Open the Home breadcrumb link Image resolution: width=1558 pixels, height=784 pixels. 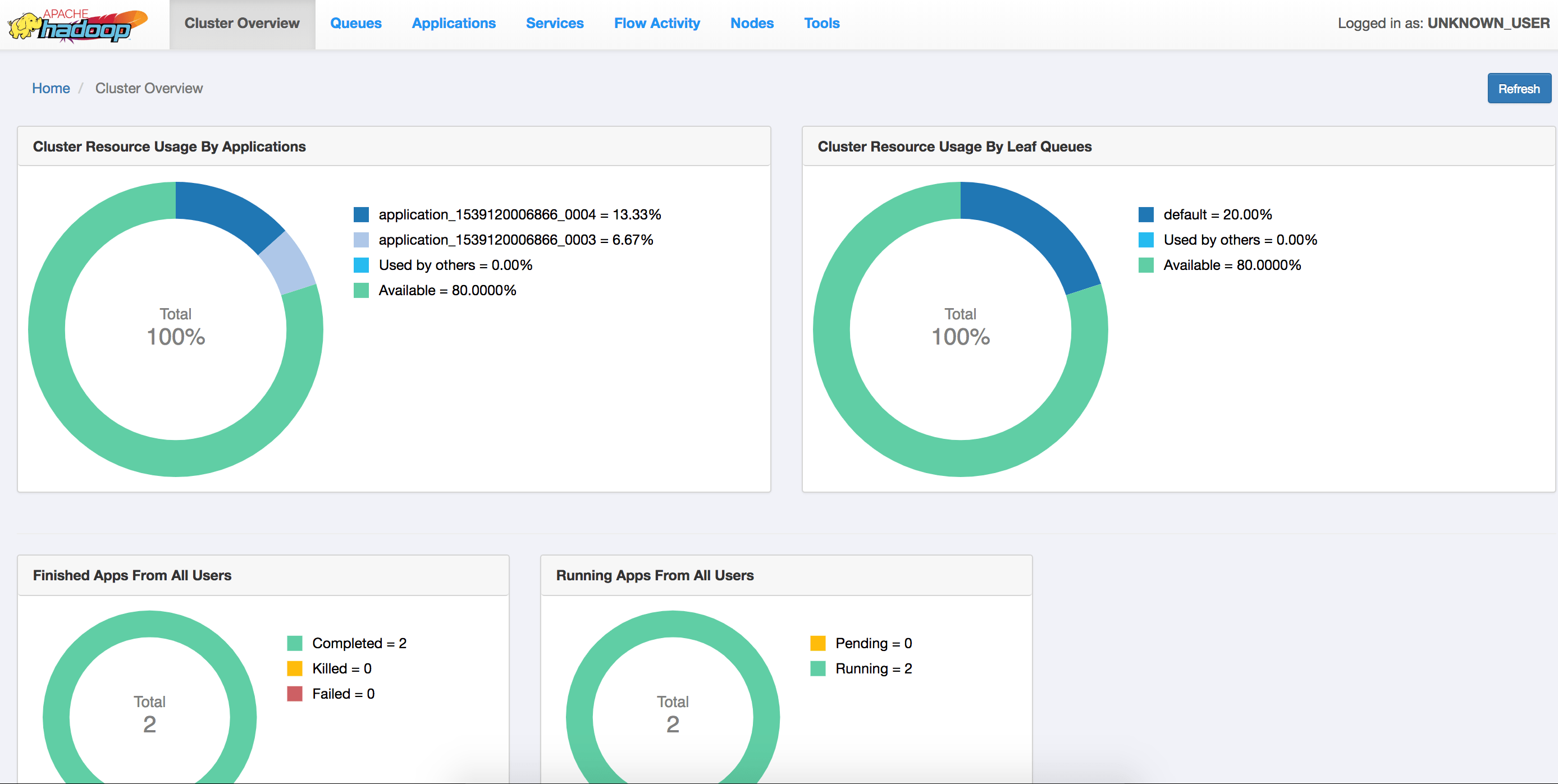click(51, 88)
